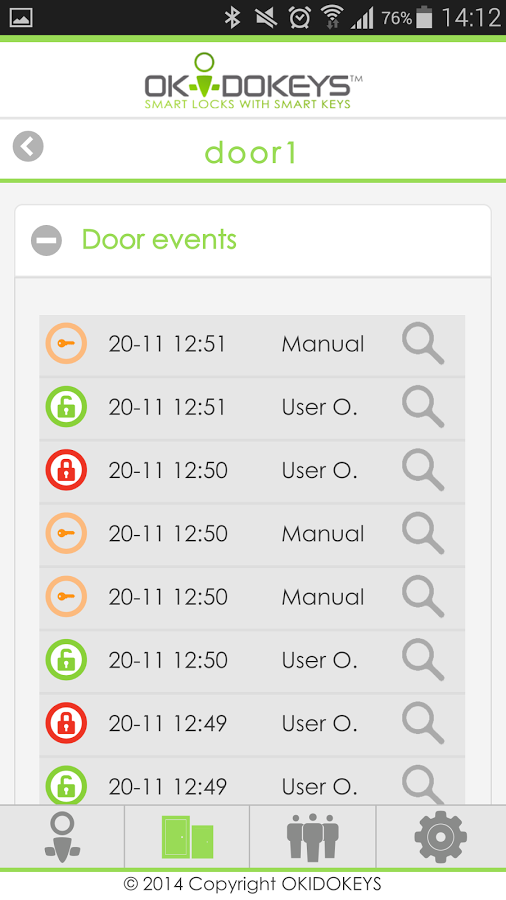506x900 pixels.
Task: Go back using the arrow beside door1
Action: (28, 146)
